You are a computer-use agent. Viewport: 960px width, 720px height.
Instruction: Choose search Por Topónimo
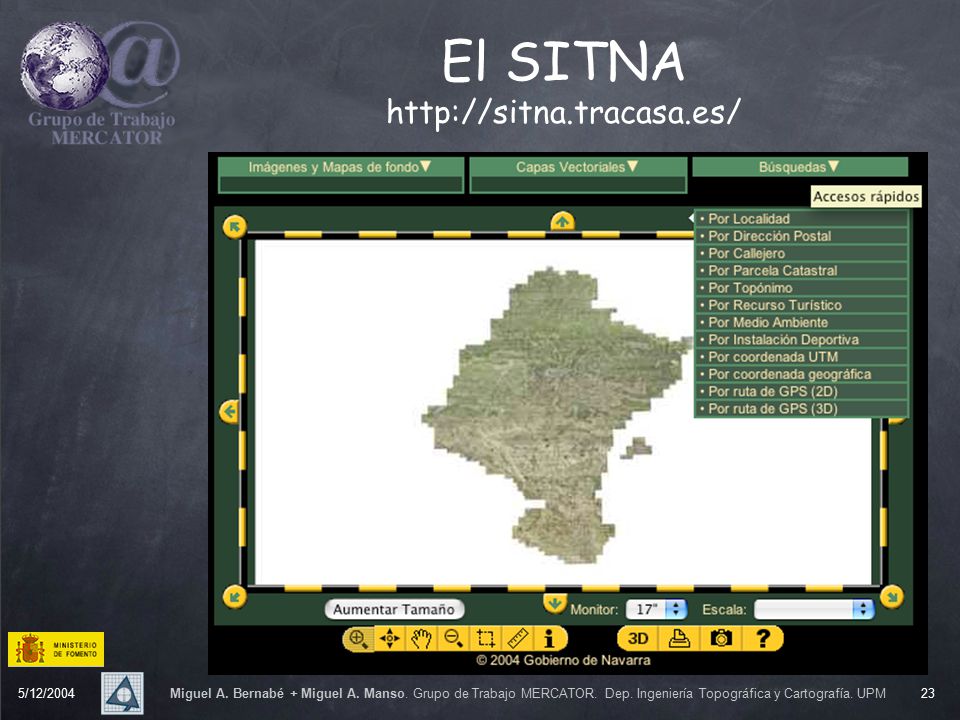[801, 288]
